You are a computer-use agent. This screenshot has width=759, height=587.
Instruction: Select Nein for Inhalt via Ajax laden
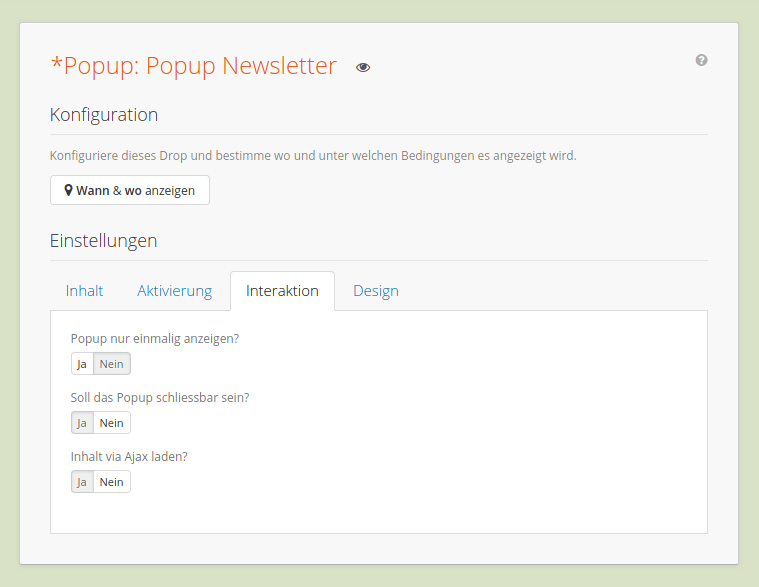coord(111,482)
